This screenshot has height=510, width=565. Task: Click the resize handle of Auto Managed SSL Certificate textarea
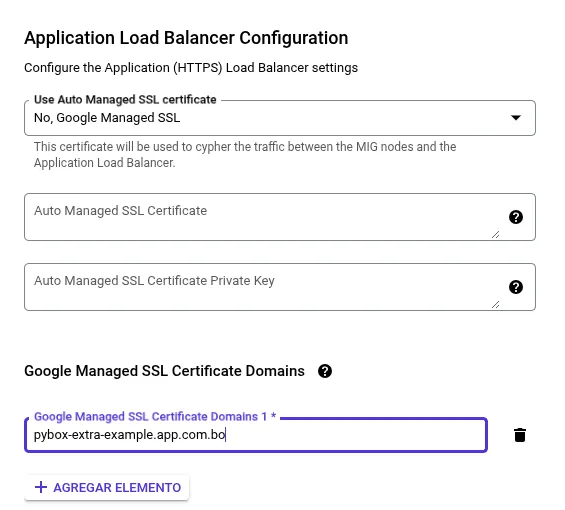[x=495, y=235]
